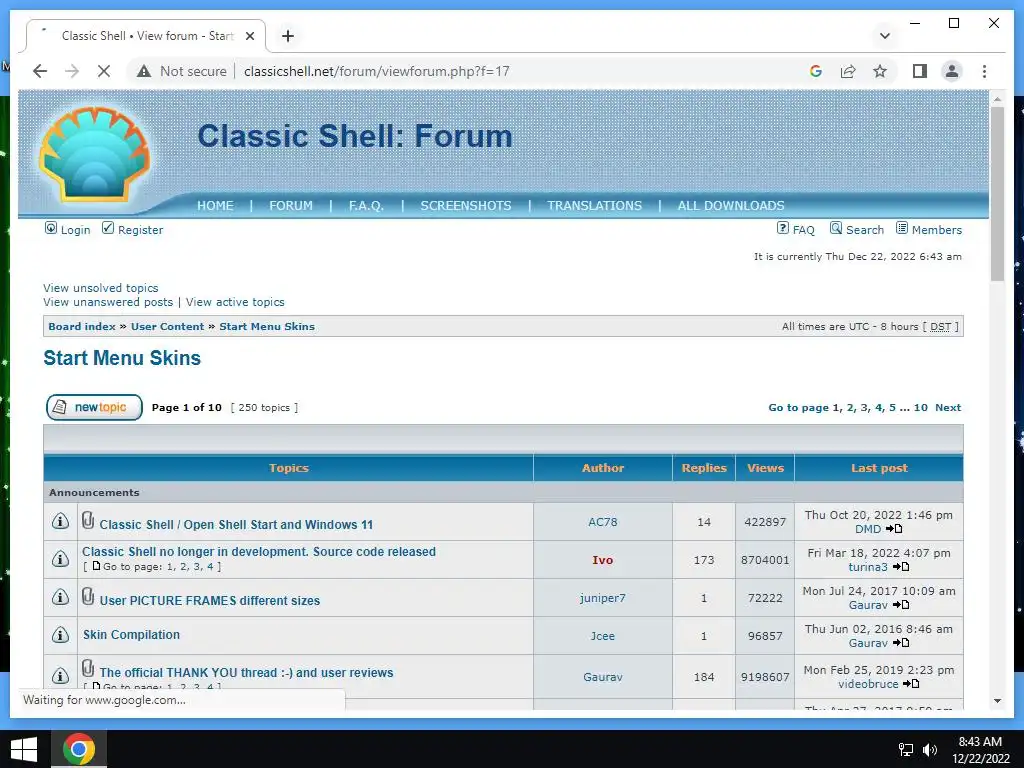Click View unanswered posts
The width and height of the screenshot is (1024, 768).
tap(108, 302)
